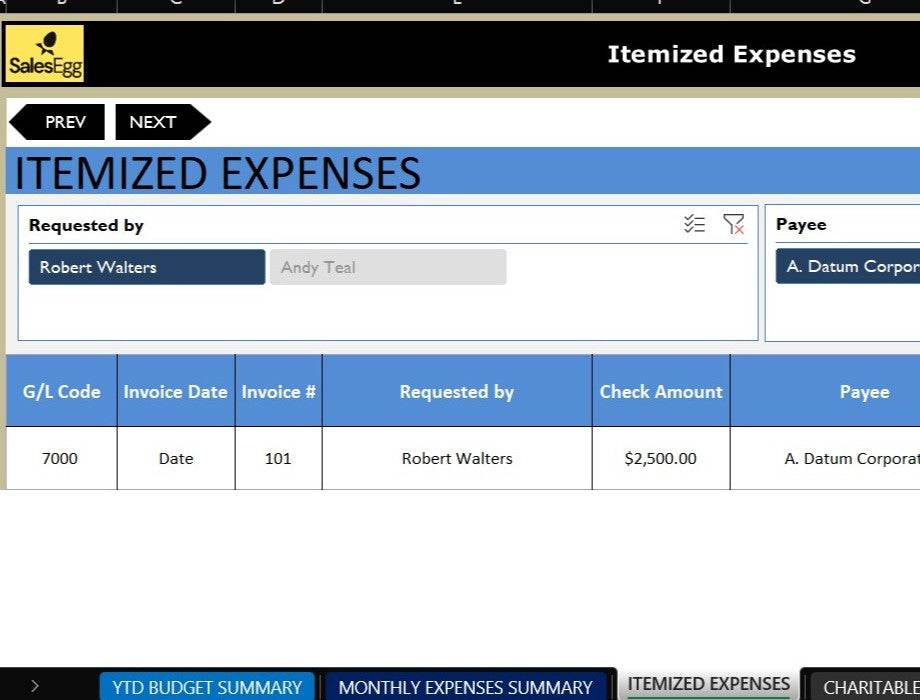Select Robert Walters in the slicer

[147, 267]
